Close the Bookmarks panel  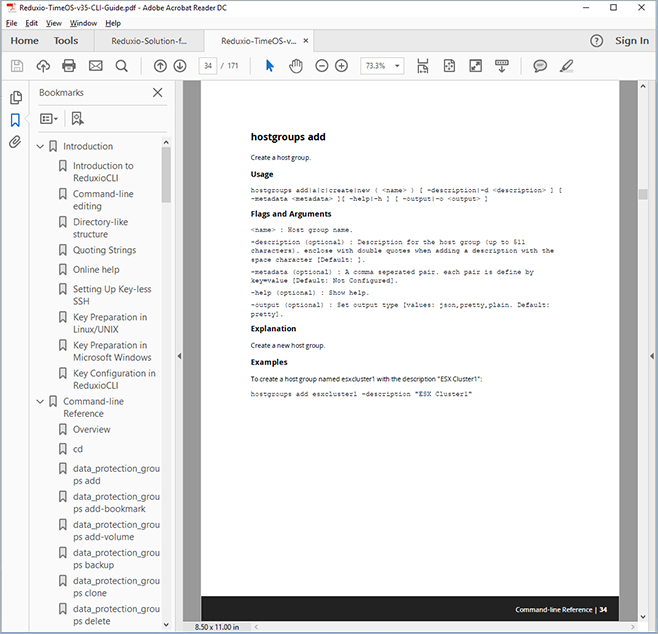(157, 92)
